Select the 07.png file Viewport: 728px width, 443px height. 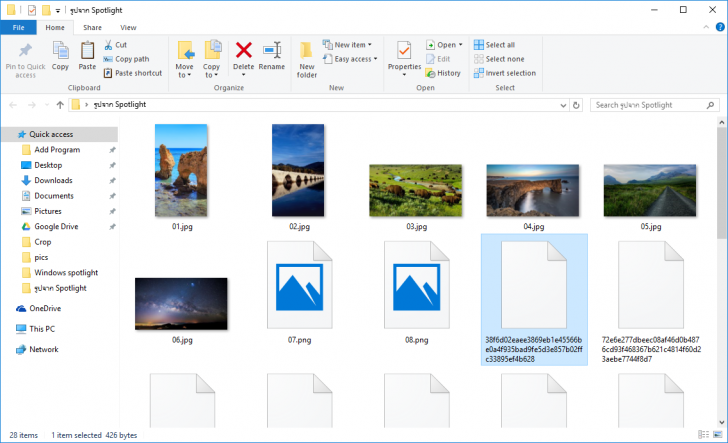pos(299,292)
